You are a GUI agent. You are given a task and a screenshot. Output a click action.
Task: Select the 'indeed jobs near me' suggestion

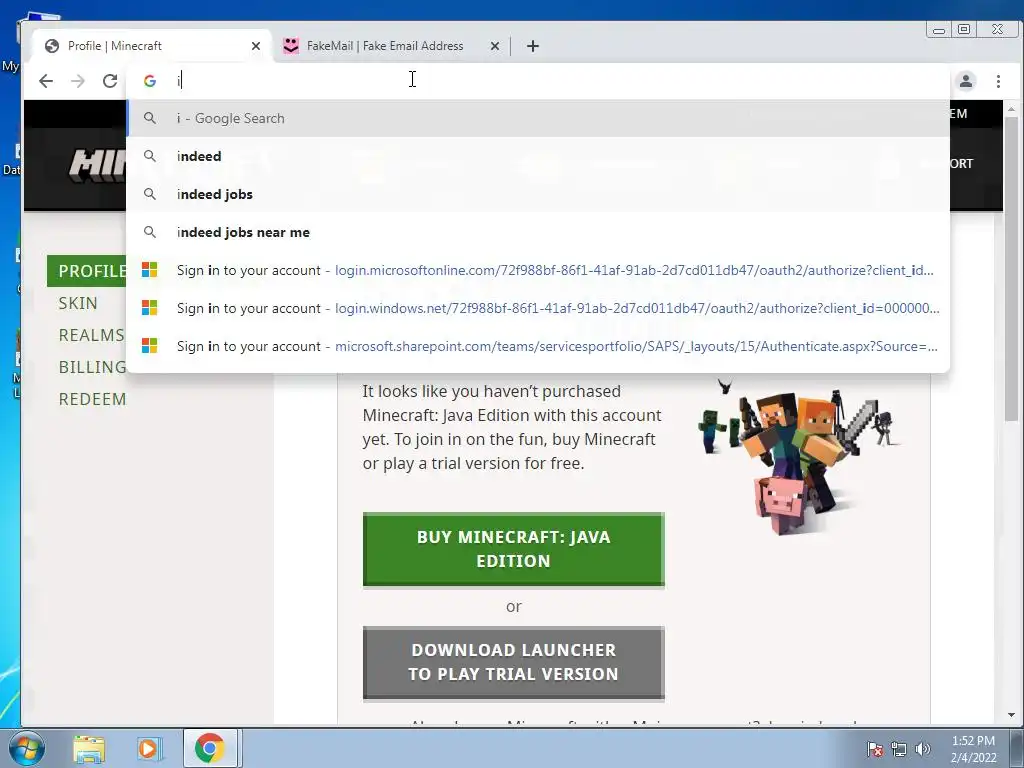[538, 232]
